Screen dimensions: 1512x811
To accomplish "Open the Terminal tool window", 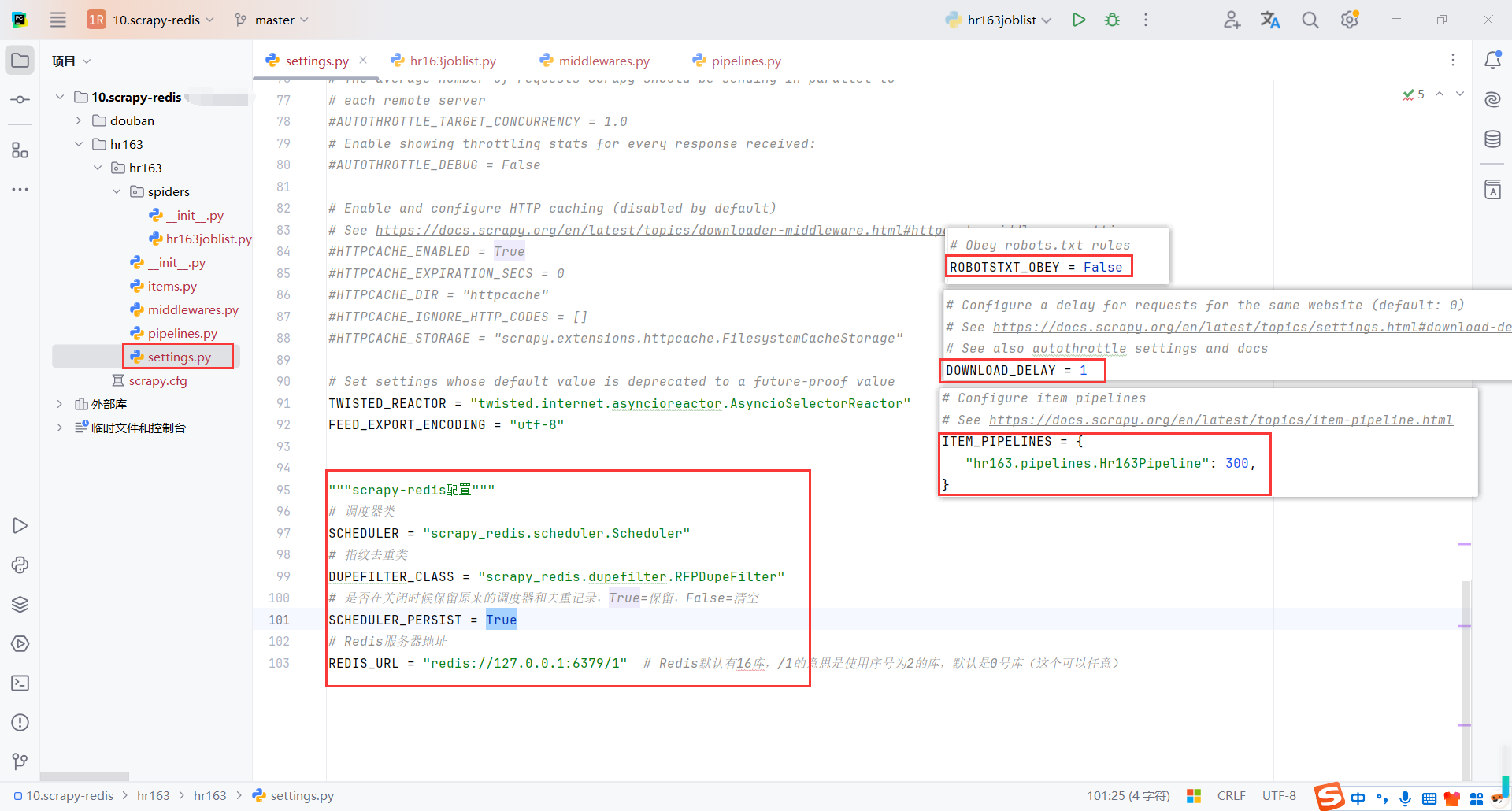I will click(x=20, y=683).
